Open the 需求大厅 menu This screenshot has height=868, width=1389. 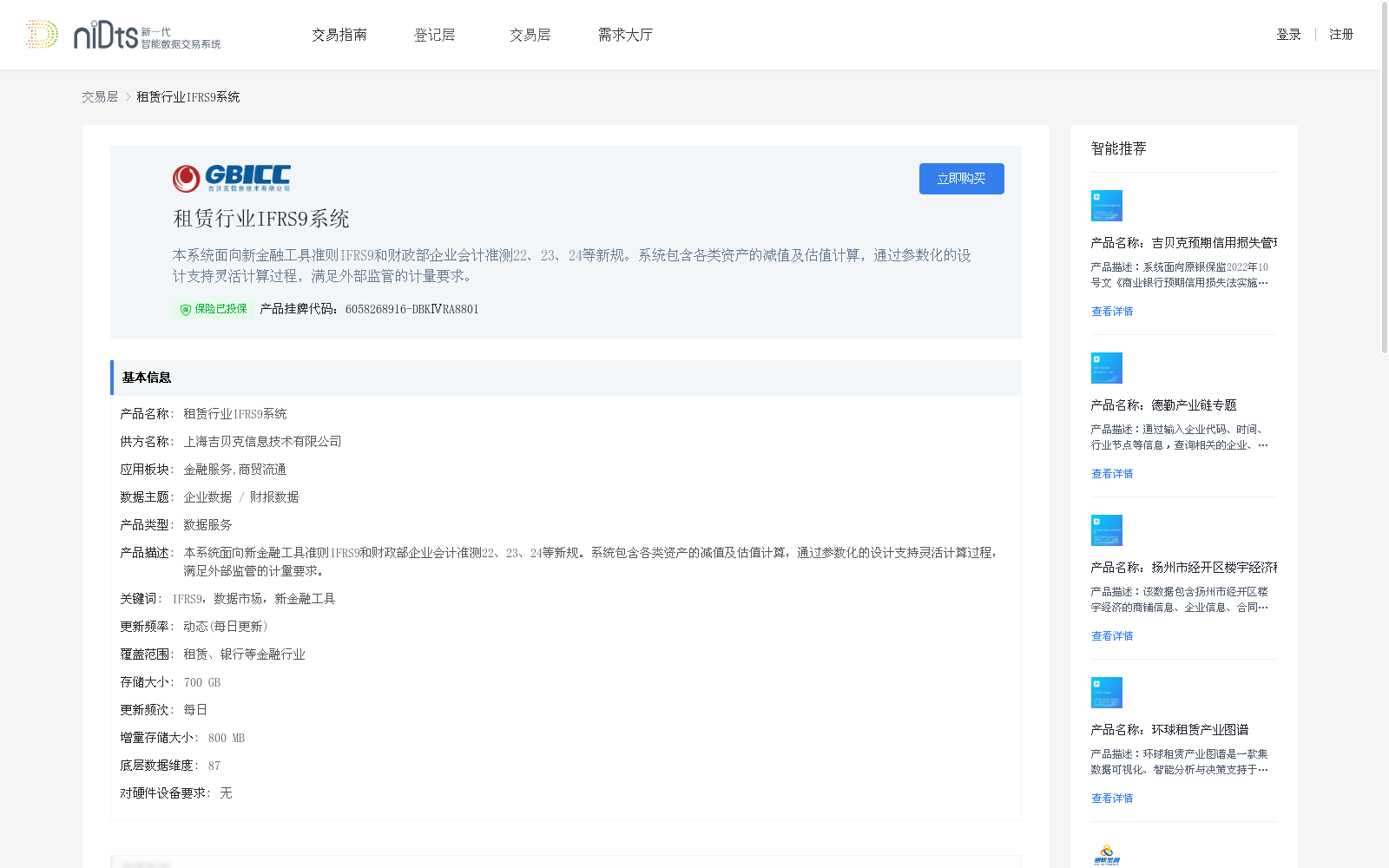click(x=625, y=35)
